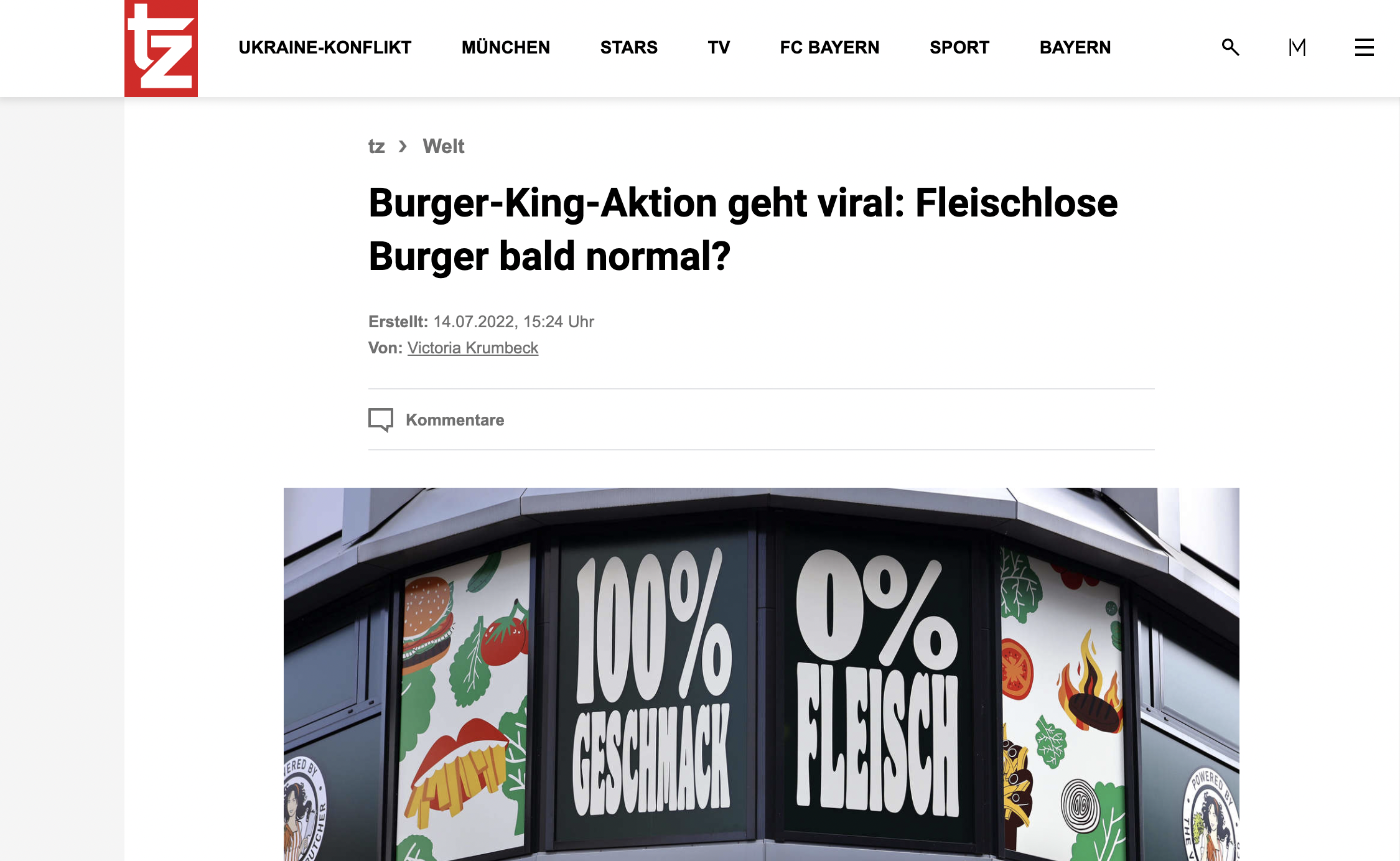
Task: Go to Ukraine-Konflikt section
Action: (x=325, y=47)
